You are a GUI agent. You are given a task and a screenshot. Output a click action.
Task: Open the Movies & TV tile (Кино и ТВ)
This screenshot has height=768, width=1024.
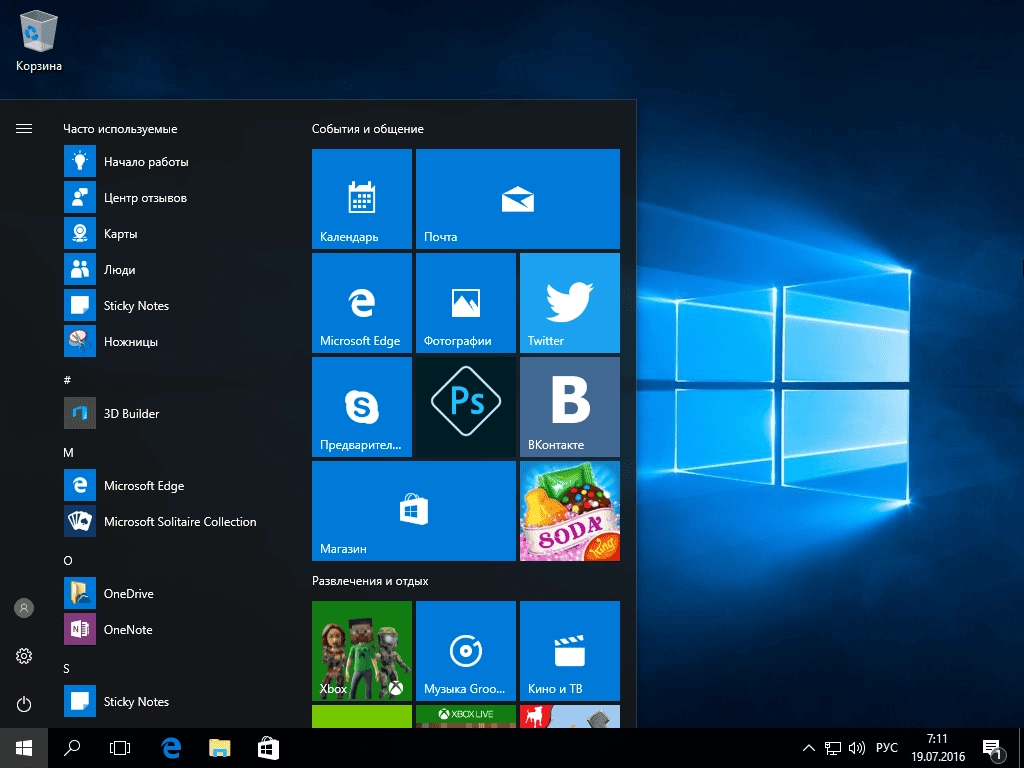click(x=569, y=650)
